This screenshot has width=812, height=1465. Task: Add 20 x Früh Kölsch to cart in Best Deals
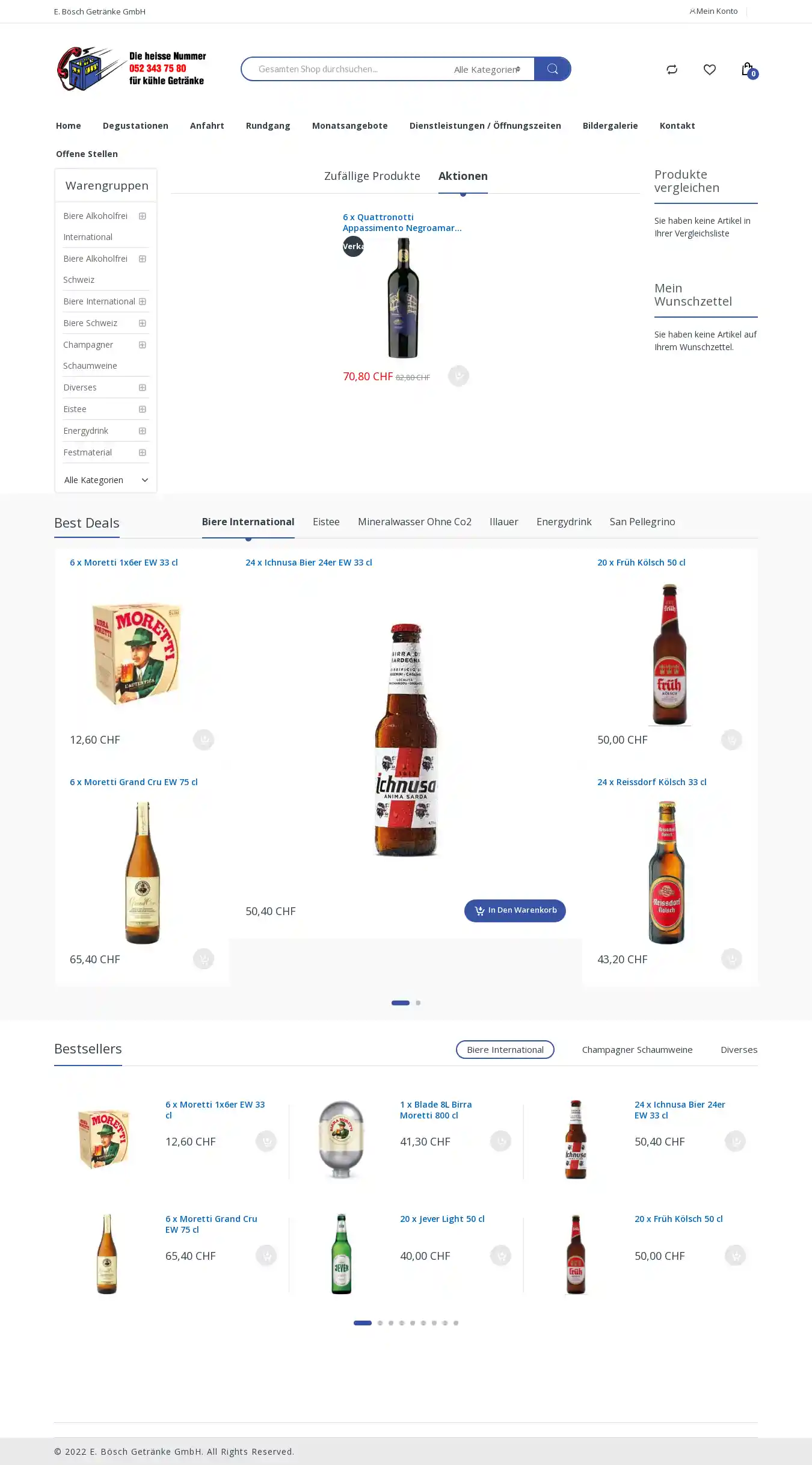[x=731, y=739]
